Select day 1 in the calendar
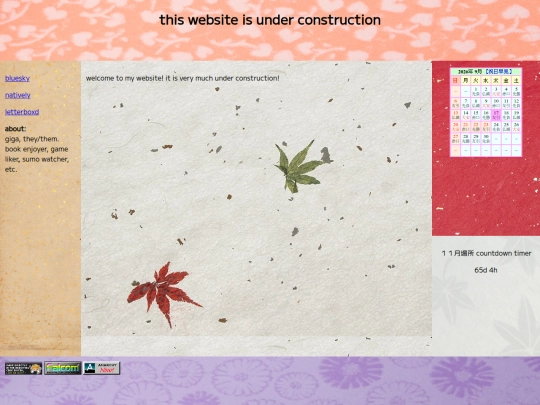Image resolution: width=540 pixels, height=405 pixels. (476, 91)
